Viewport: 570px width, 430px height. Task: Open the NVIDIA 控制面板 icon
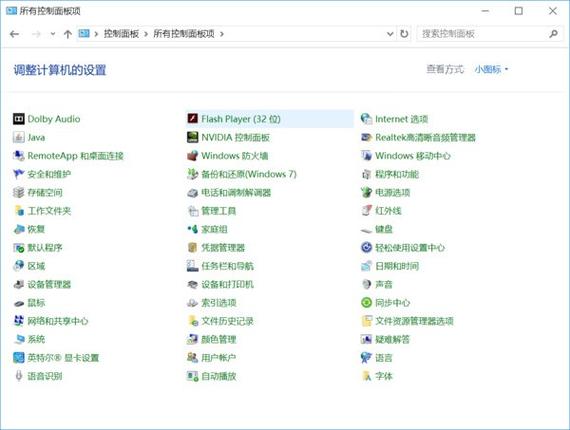pyautogui.click(x=192, y=137)
